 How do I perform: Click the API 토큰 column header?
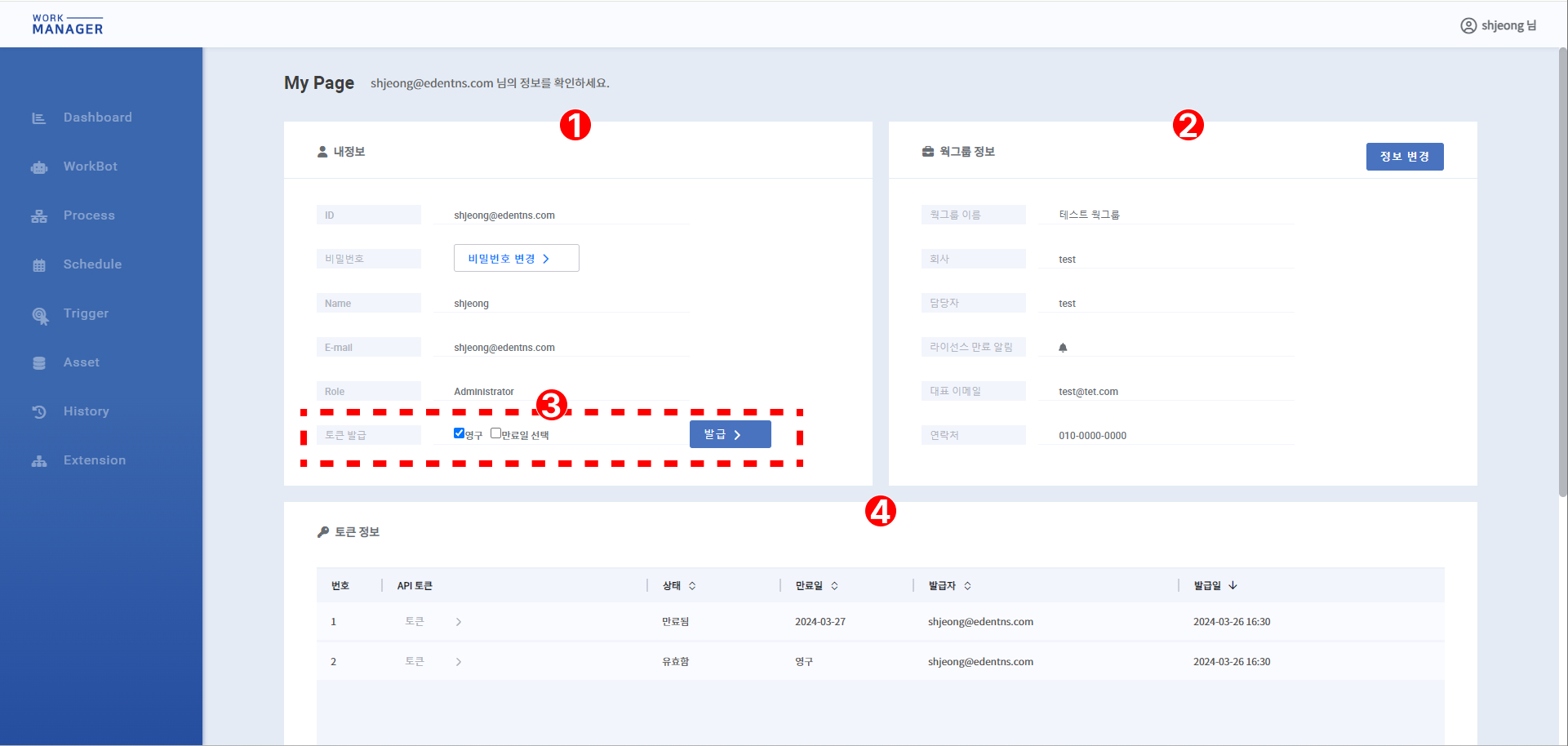[415, 586]
